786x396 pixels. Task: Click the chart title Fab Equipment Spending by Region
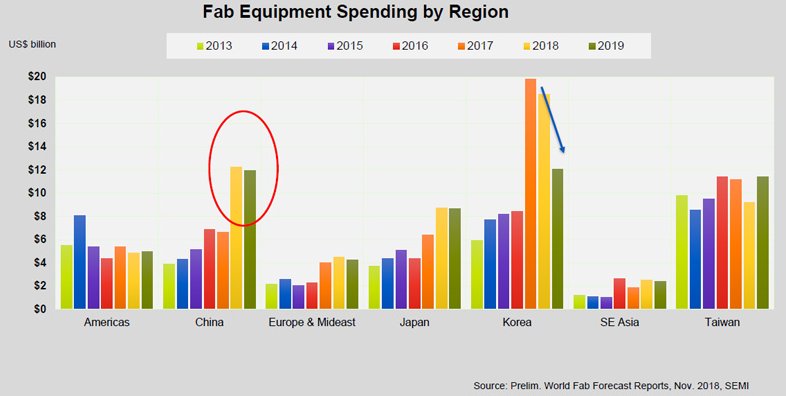point(355,12)
